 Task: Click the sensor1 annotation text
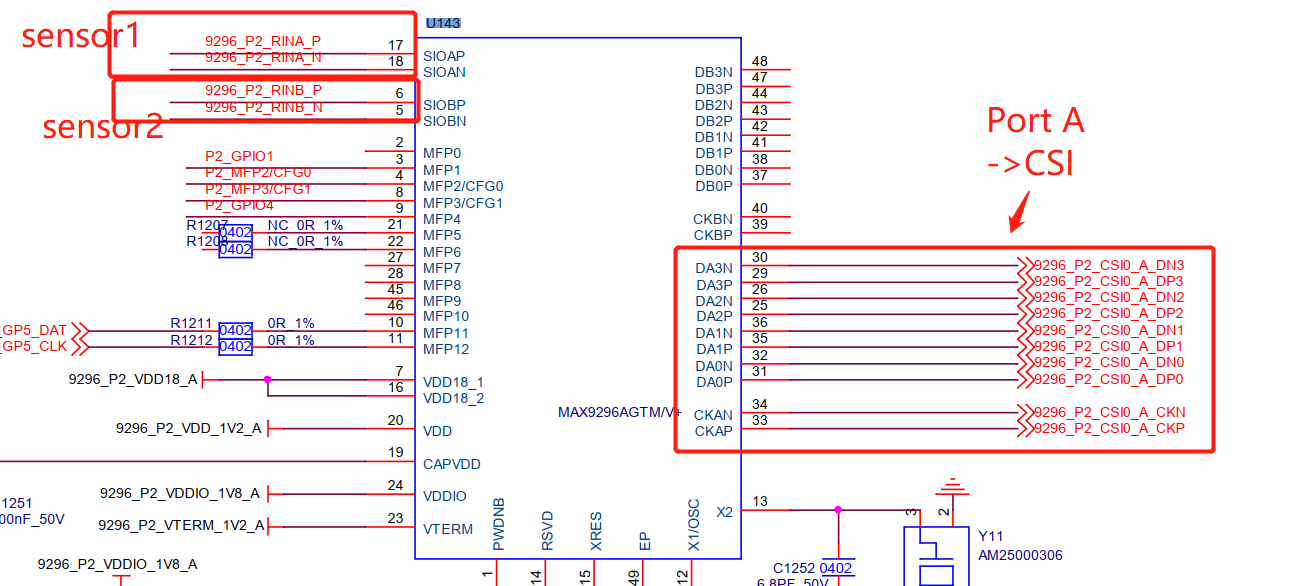[x=82, y=36]
